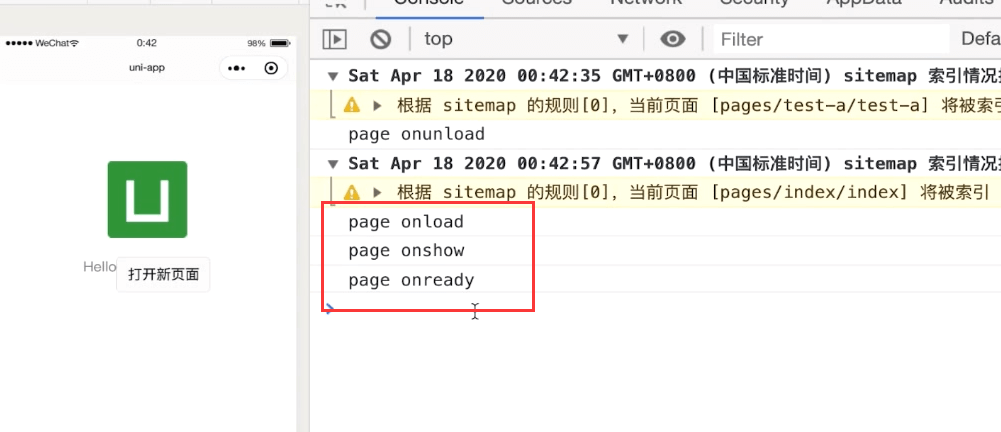
Task: Collapse the 00:42:35 sitemap log group
Action: (332, 77)
